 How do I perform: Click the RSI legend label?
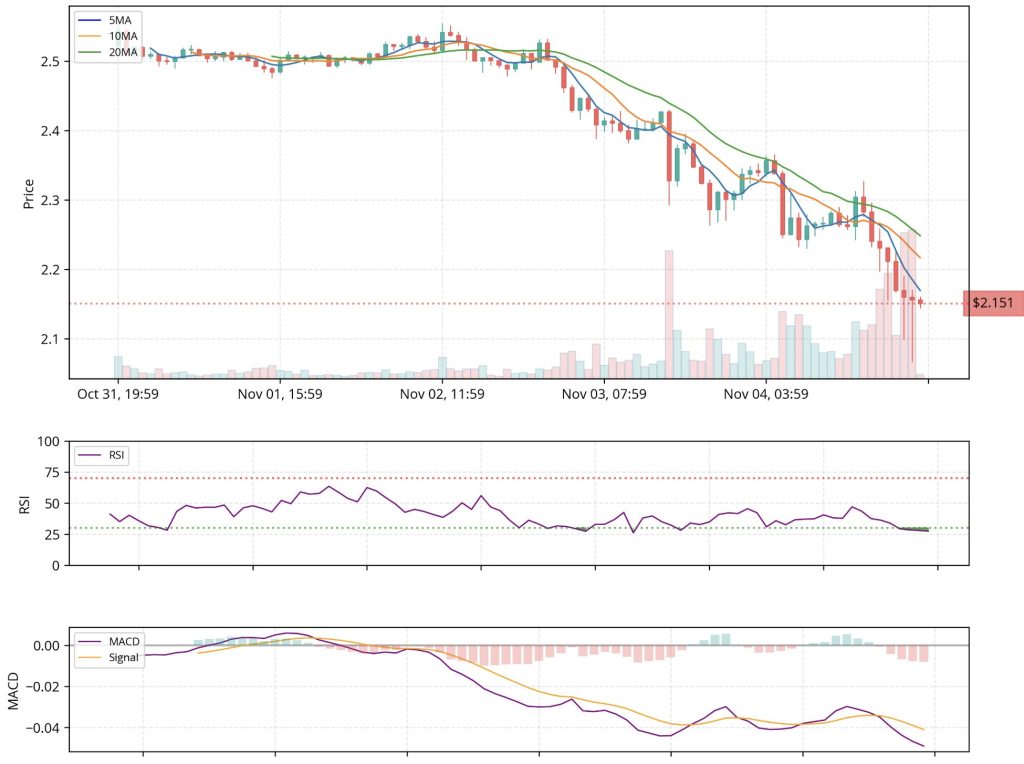[x=101, y=454]
